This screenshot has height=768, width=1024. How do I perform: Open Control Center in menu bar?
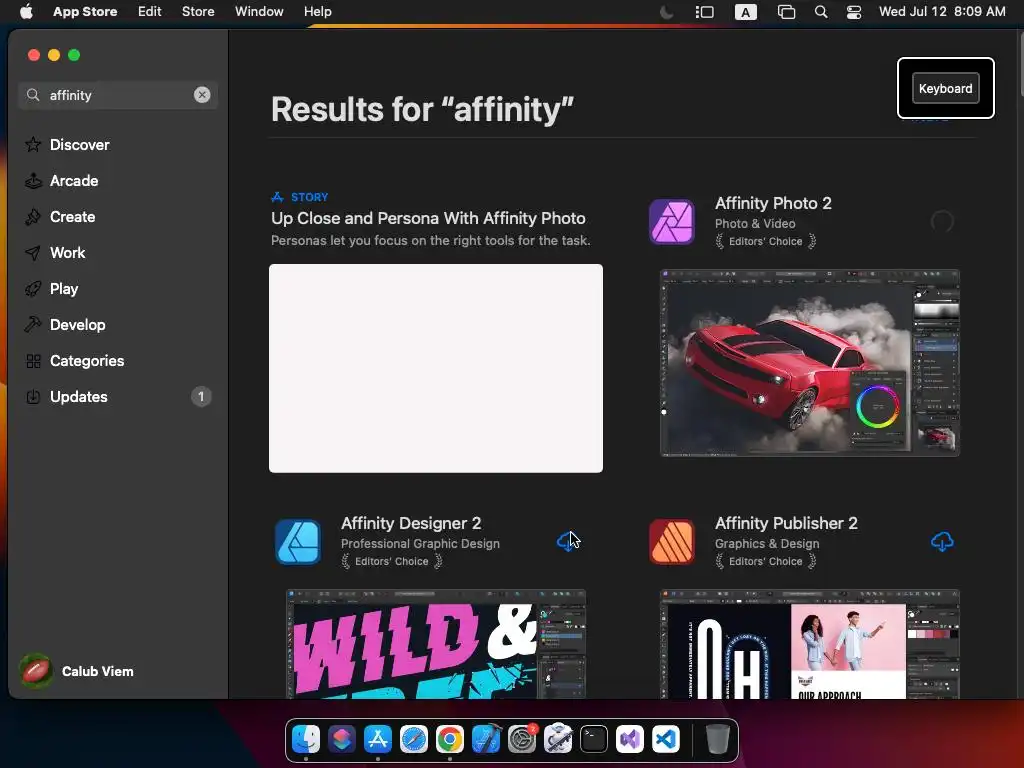pyautogui.click(x=854, y=12)
